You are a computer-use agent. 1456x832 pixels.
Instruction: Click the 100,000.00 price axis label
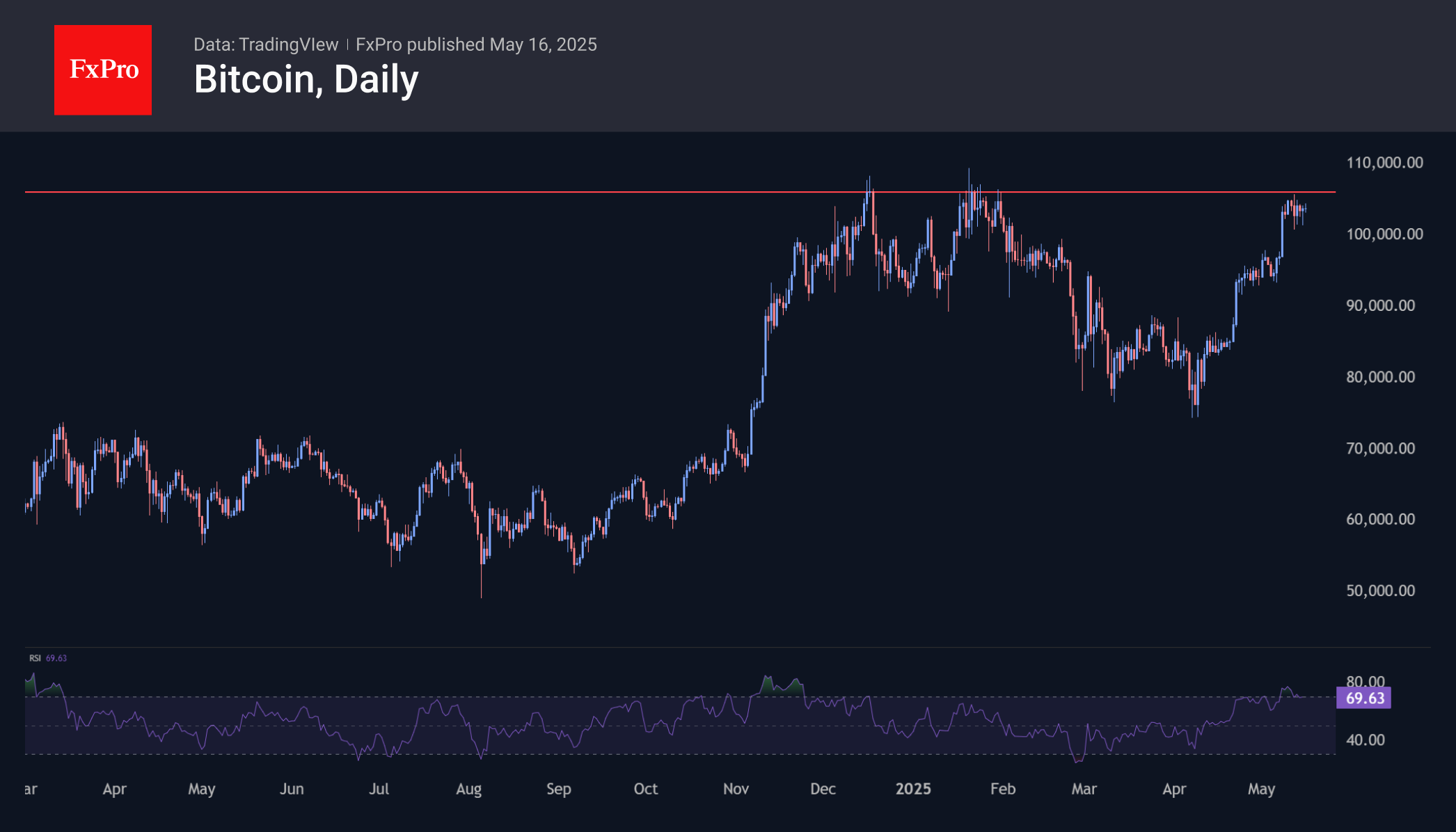click(x=1384, y=234)
